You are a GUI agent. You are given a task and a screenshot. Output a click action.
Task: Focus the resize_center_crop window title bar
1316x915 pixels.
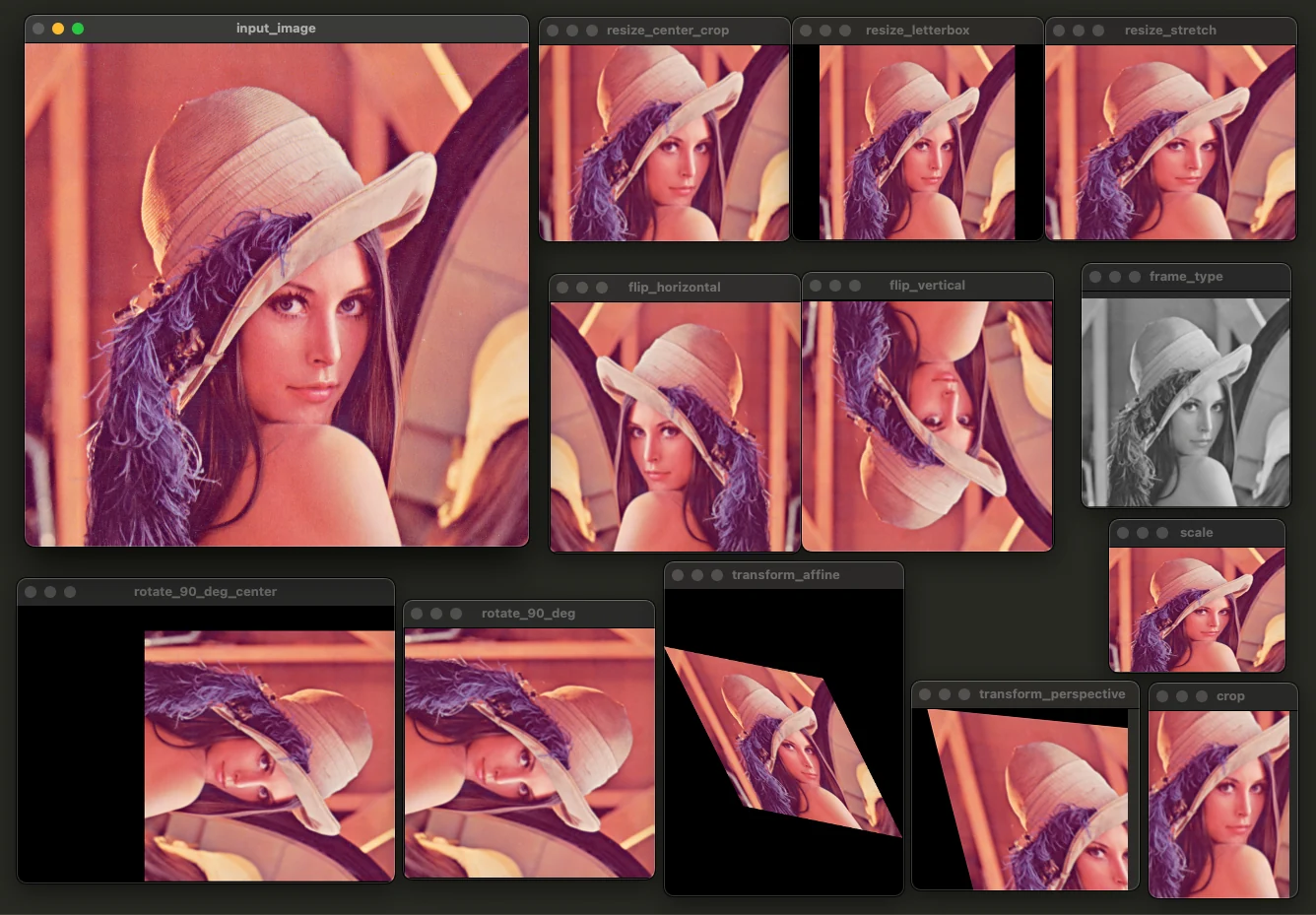tap(667, 31)
